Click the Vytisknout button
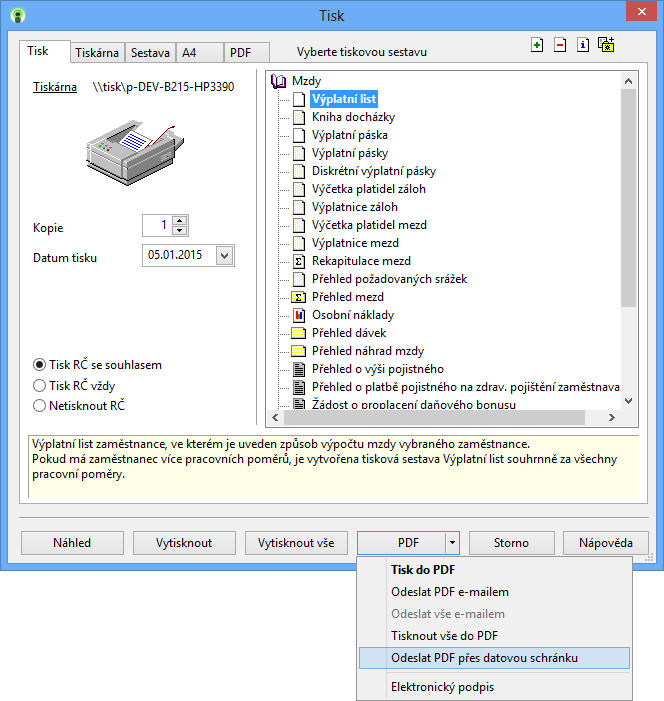 pyautogui.click(x=184, y=543)
